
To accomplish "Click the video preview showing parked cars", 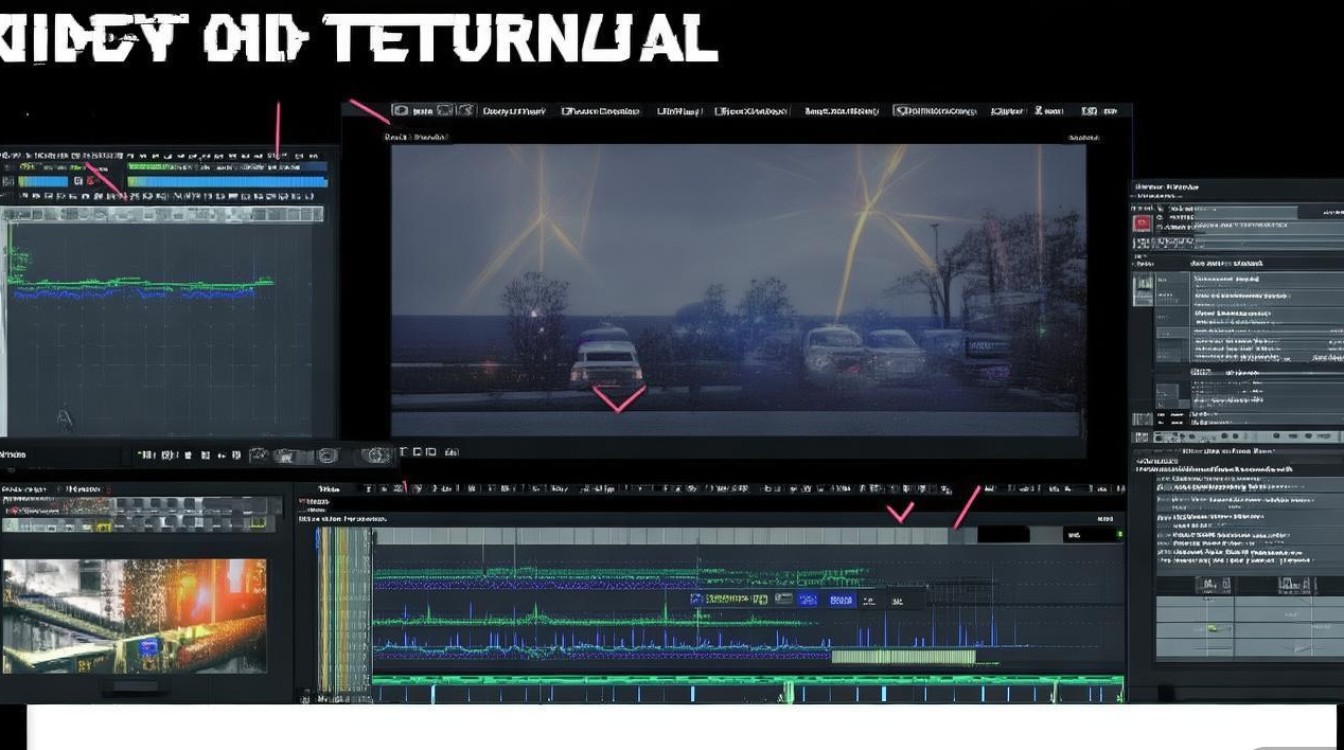I will pyautogui.click(x=738, y=290).
